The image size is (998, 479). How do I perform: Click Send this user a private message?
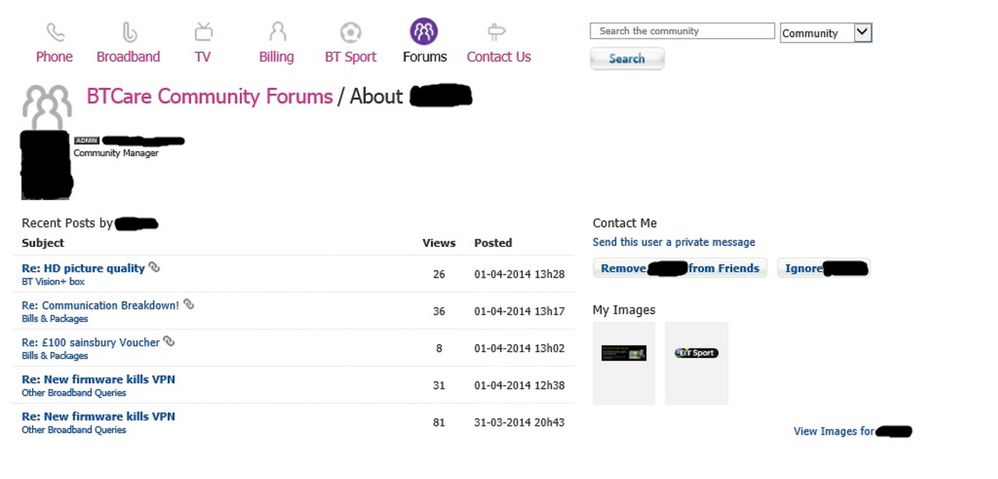(x=674, y=242)
